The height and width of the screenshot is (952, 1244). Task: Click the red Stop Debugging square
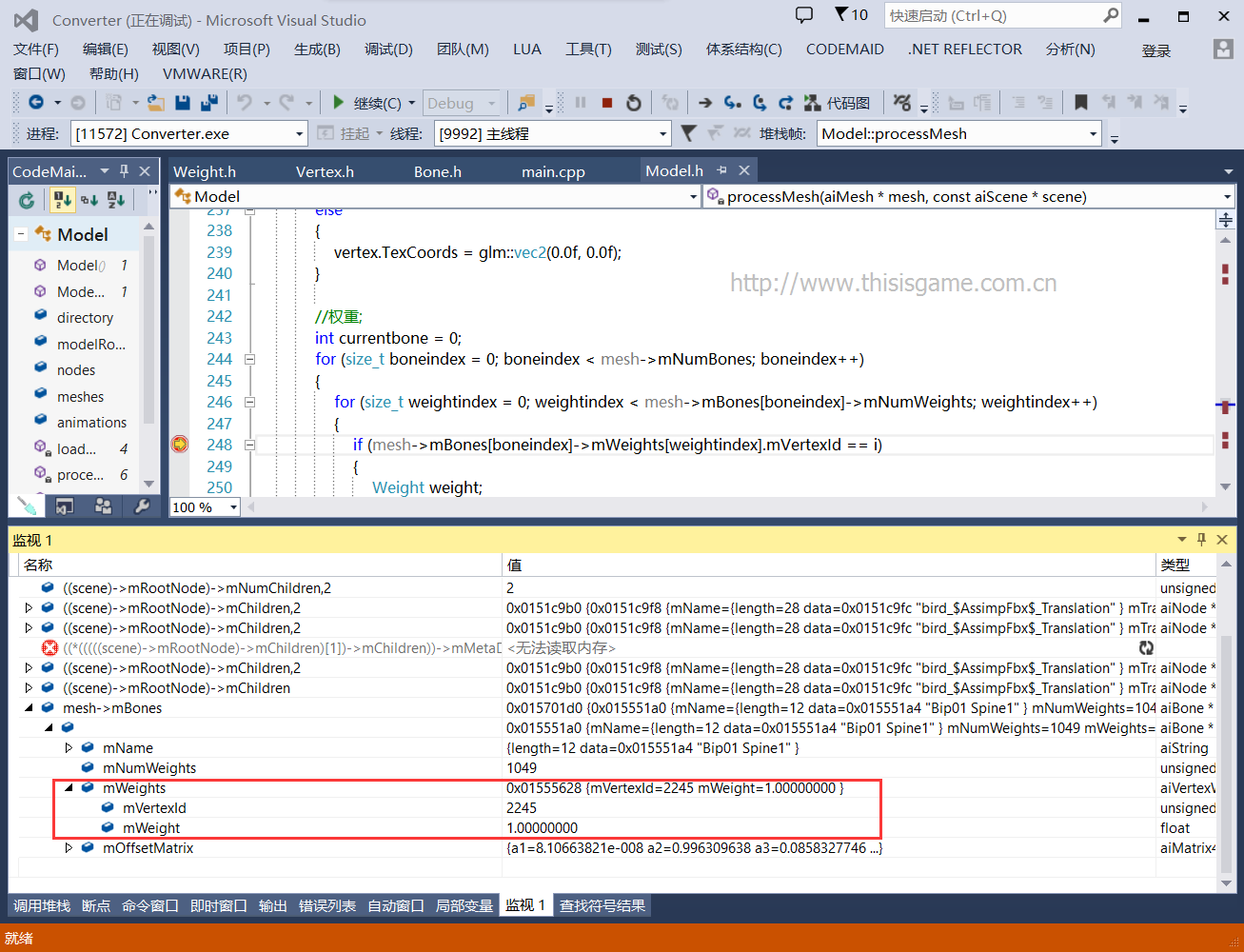(607, 103)
